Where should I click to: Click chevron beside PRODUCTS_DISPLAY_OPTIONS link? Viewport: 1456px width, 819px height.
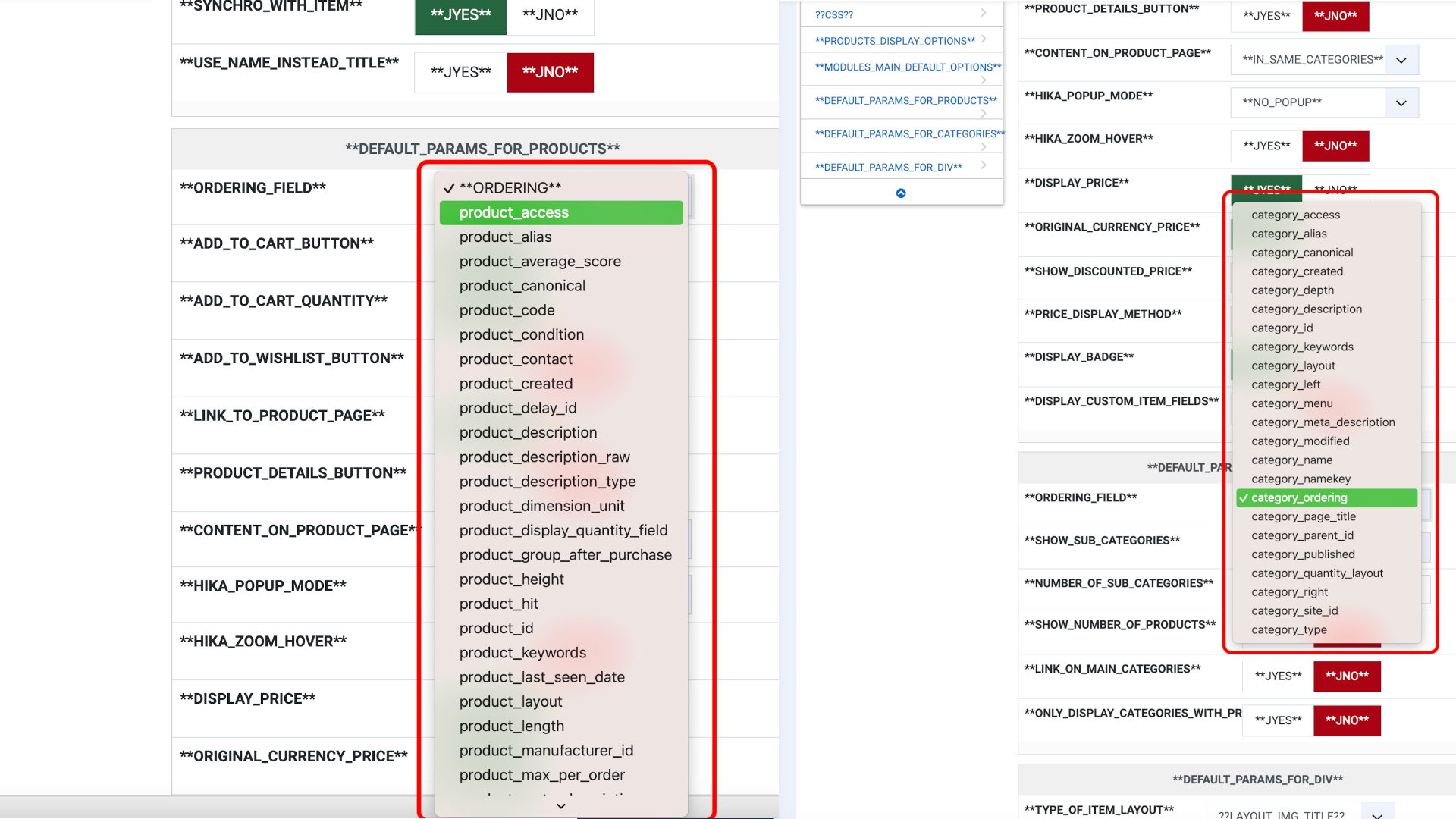(984, 39)
